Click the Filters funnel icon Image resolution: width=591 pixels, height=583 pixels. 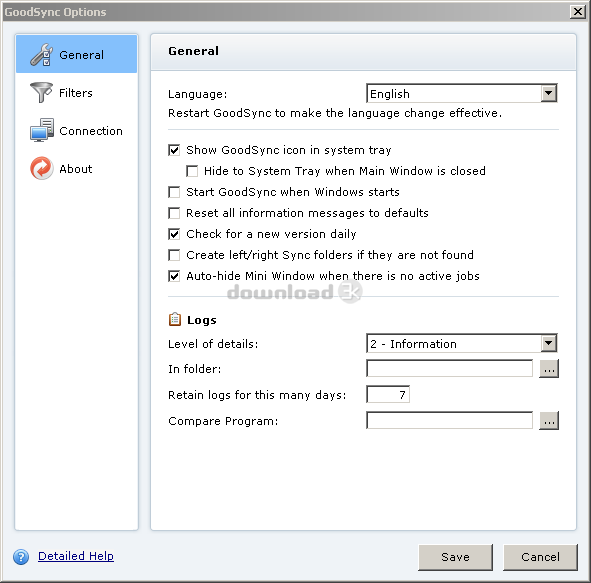(41, 92)
